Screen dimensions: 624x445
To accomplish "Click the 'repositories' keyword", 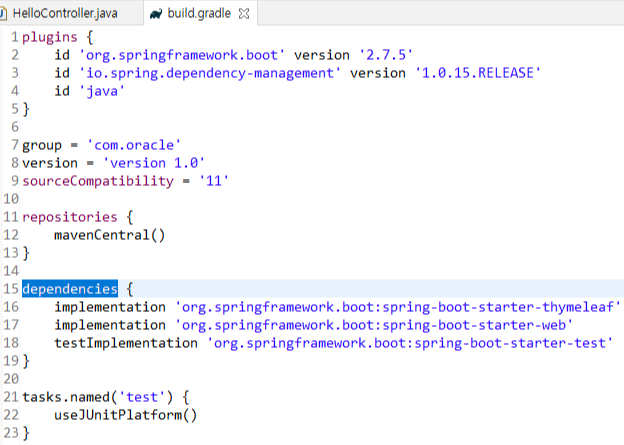I will click(x=70, y=217).
